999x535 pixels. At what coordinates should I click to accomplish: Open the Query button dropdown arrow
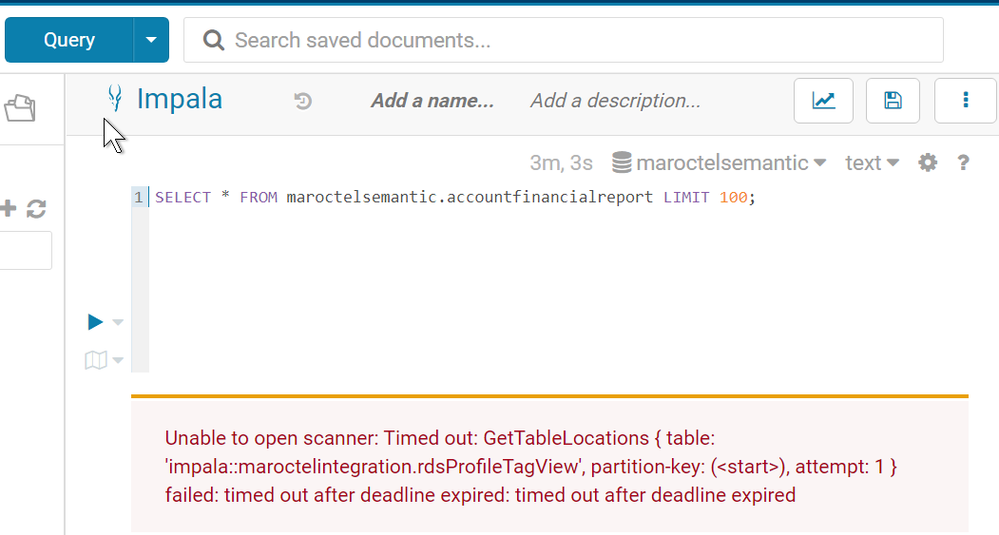[x=151, y=40]
